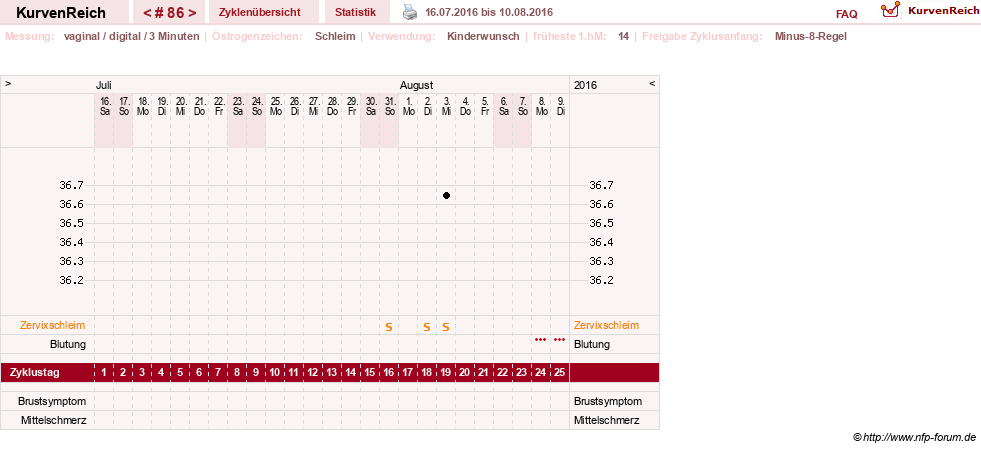Click the left Mittelschmerz row label
981x449 pixels.
pos(53,420)
